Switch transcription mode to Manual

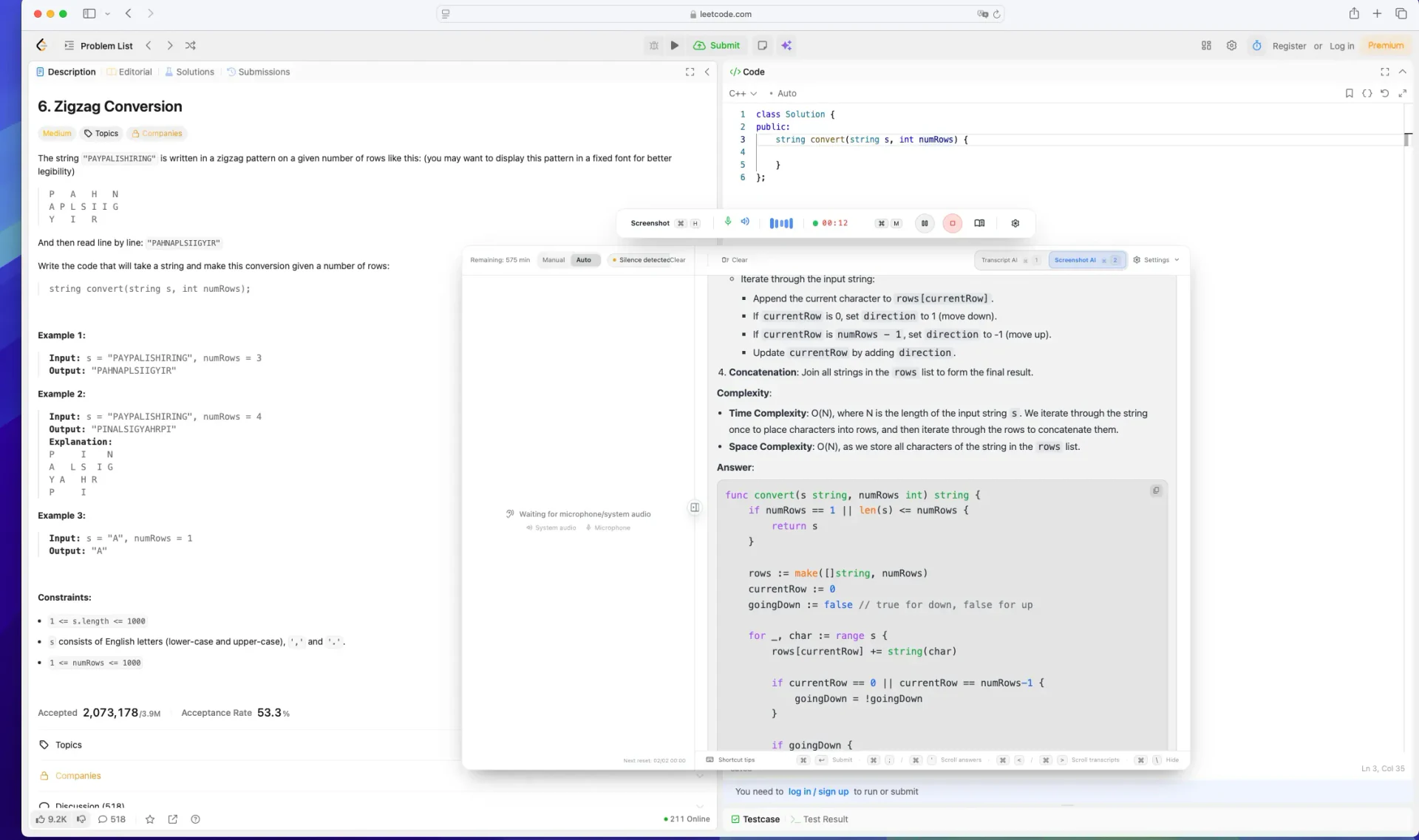(x=553, y=259)
